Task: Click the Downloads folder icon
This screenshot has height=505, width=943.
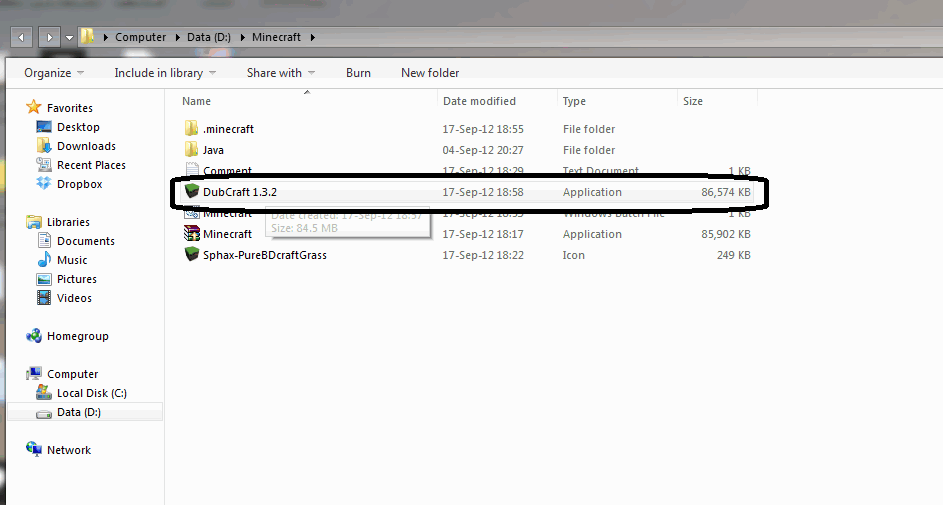Action: [44, 145]
